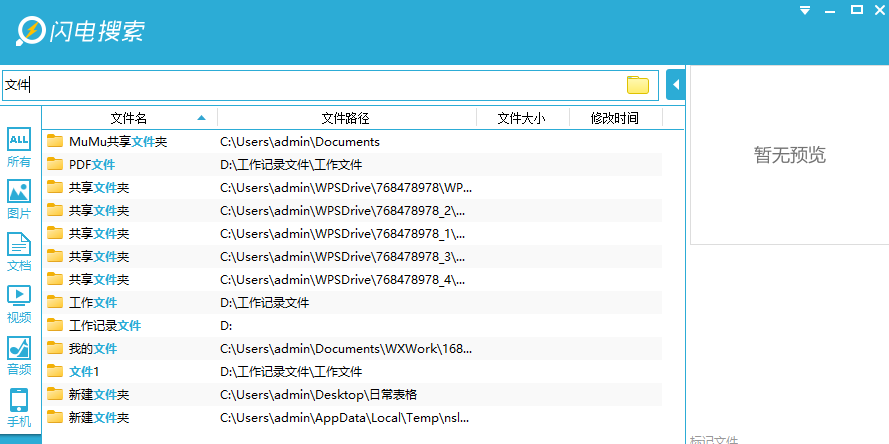Open the title bar dropdown menu arrow
Image resolution: width=889 pixels, height=444 pixels.
click(x=805, y=11)
